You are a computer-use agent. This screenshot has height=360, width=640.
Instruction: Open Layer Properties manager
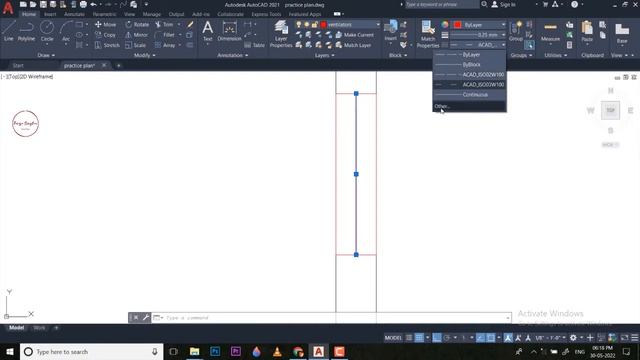click(281, 33)
